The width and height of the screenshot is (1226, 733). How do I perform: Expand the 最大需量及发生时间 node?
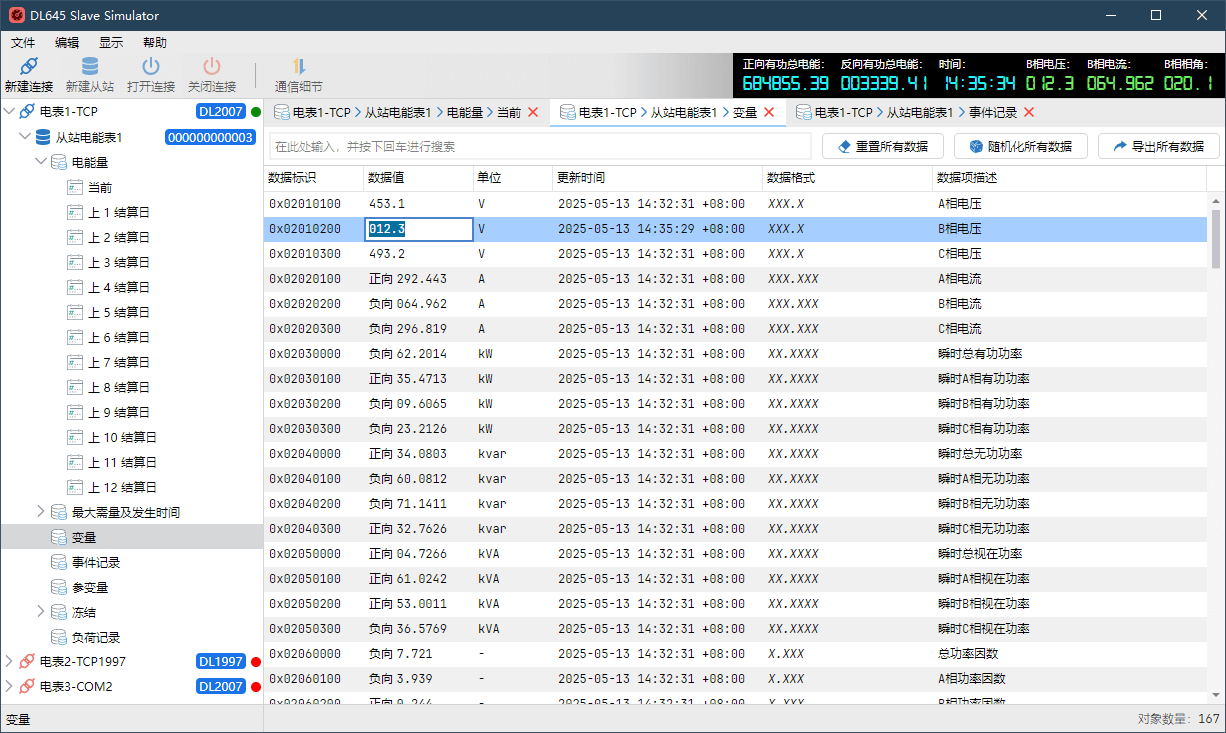41,511
